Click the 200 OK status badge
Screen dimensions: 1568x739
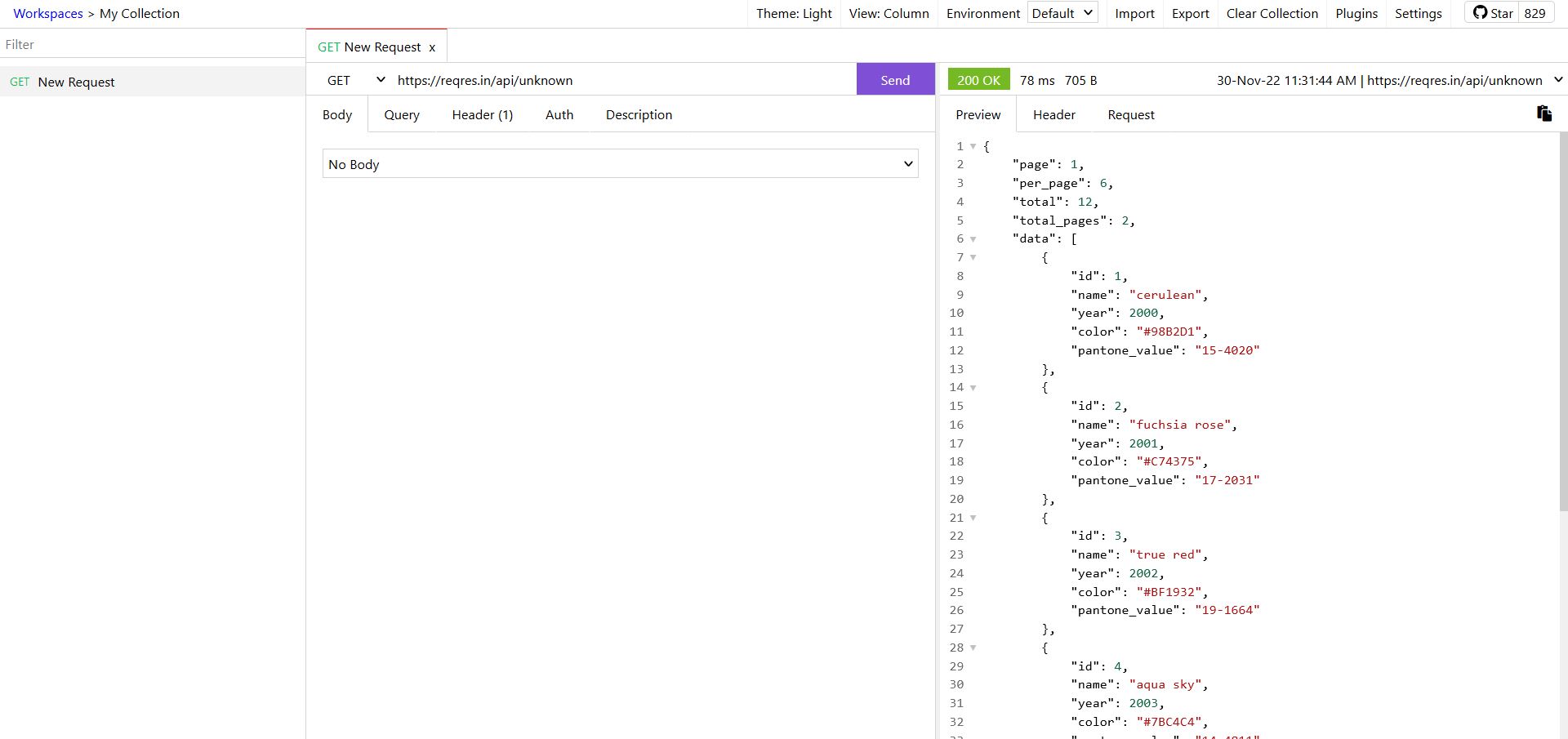click(978, 80)
